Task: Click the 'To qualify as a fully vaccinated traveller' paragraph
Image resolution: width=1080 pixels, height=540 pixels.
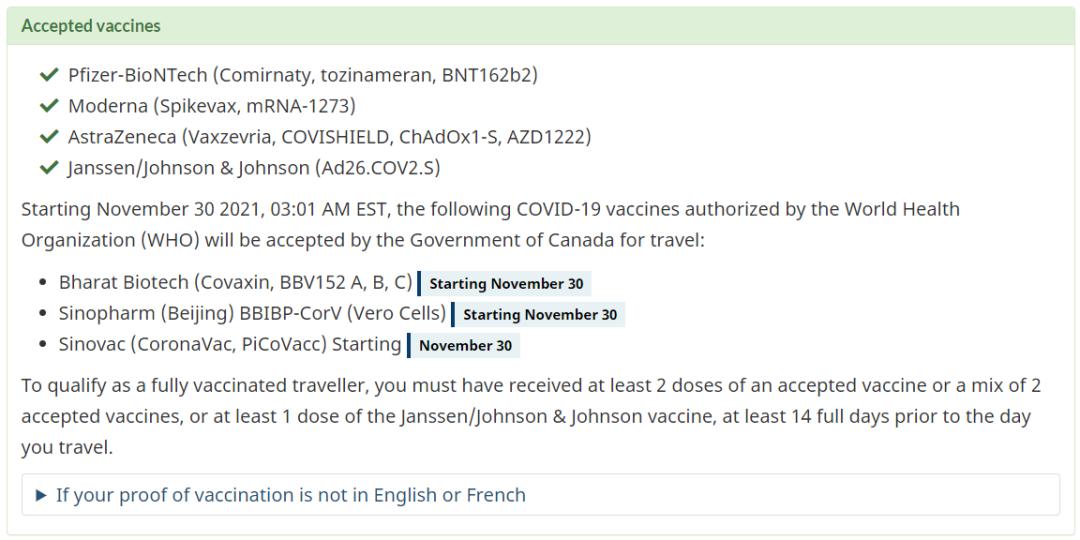Action: (x=526, y=416)
